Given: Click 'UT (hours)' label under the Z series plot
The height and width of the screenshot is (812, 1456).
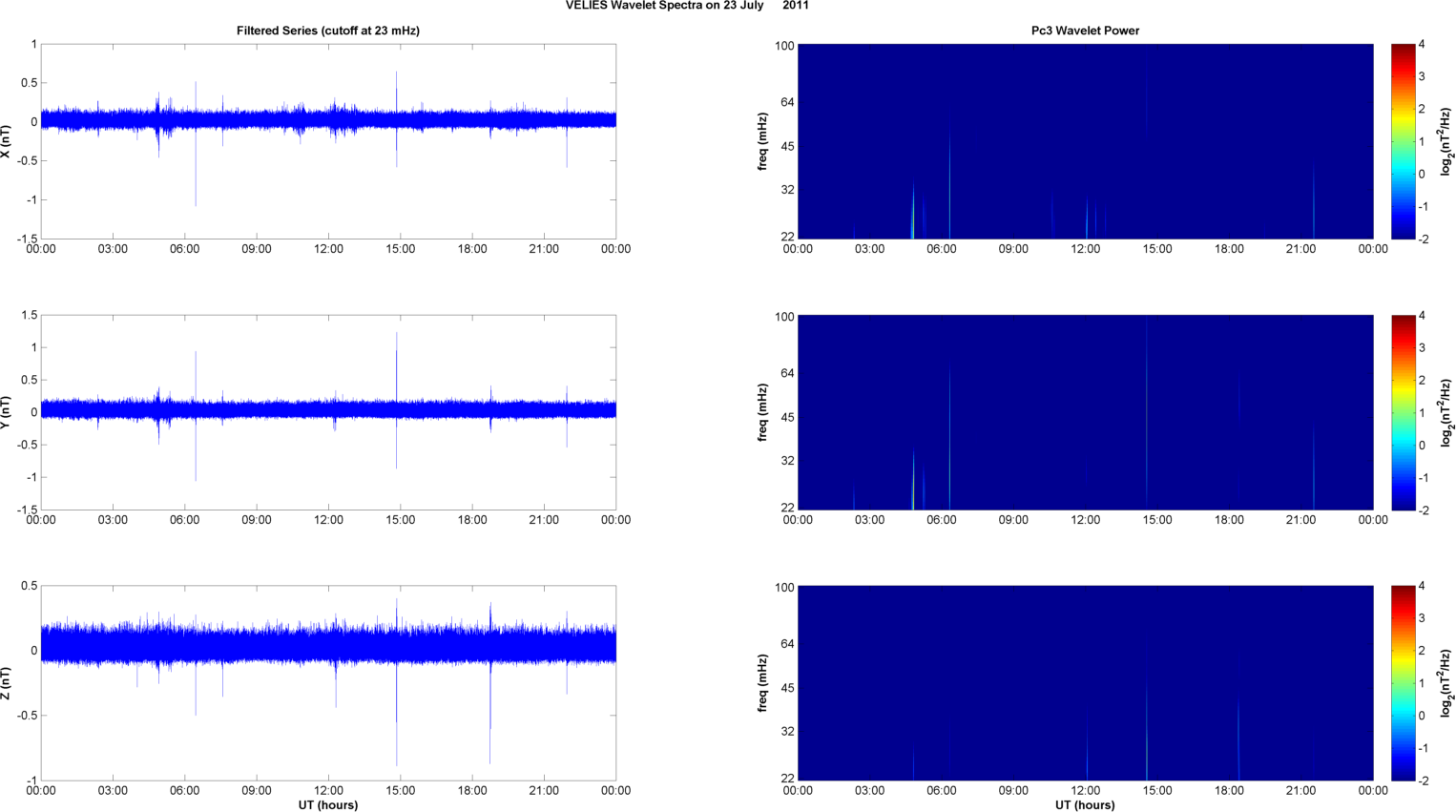Looking at the screenshot, I should coord(328,805).
